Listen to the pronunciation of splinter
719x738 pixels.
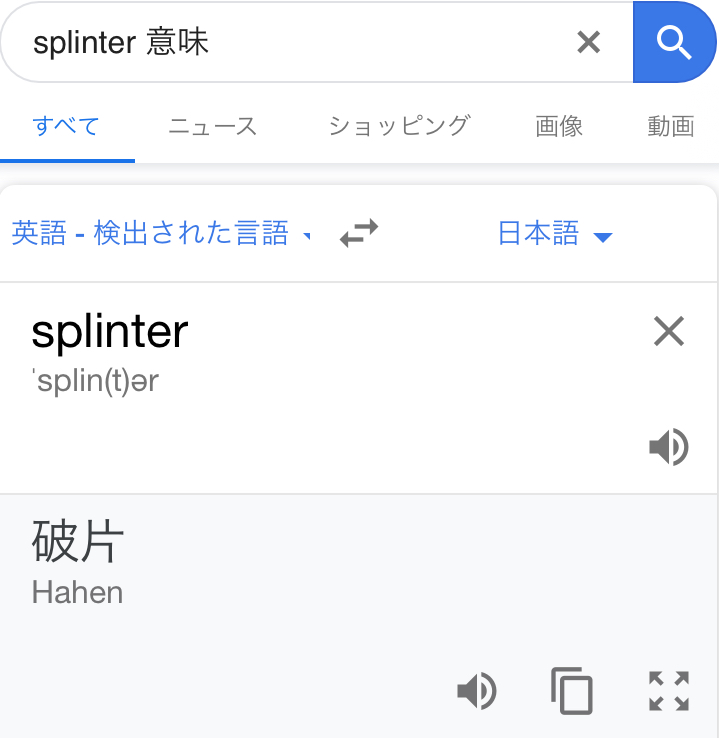[x=668, y=447]
